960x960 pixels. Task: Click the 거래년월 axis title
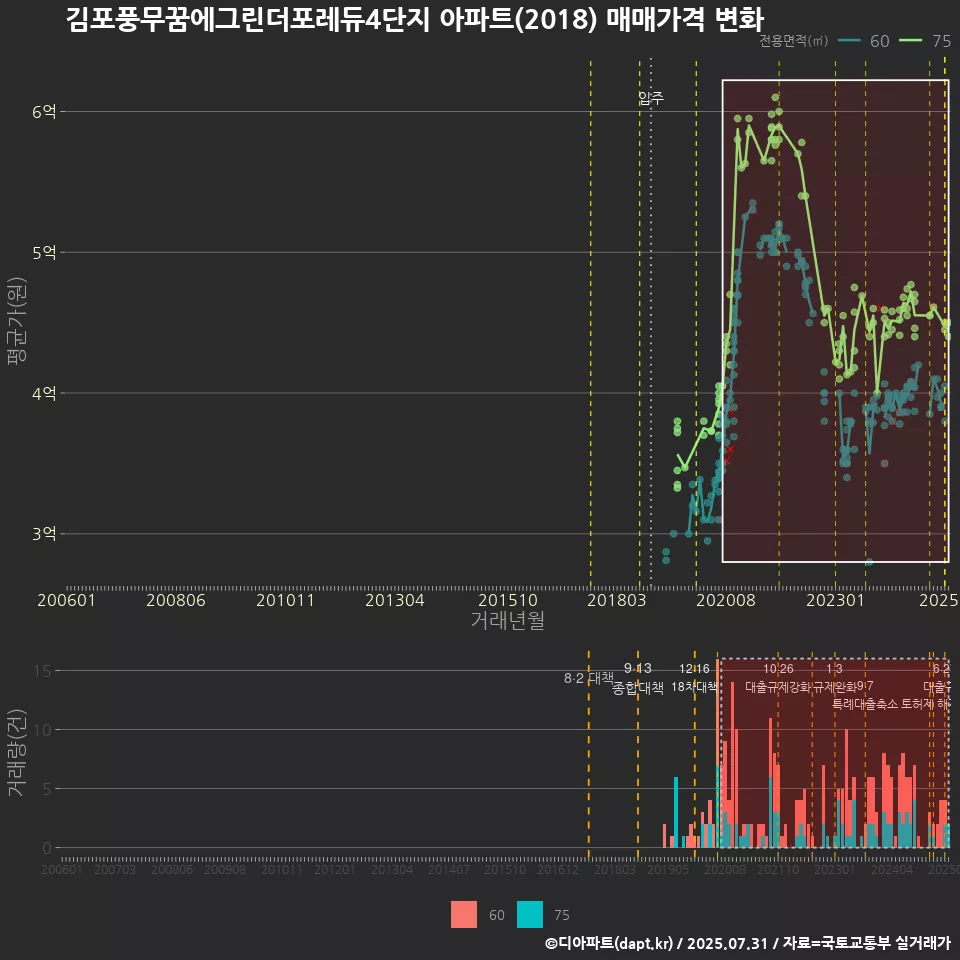[508, 620]
